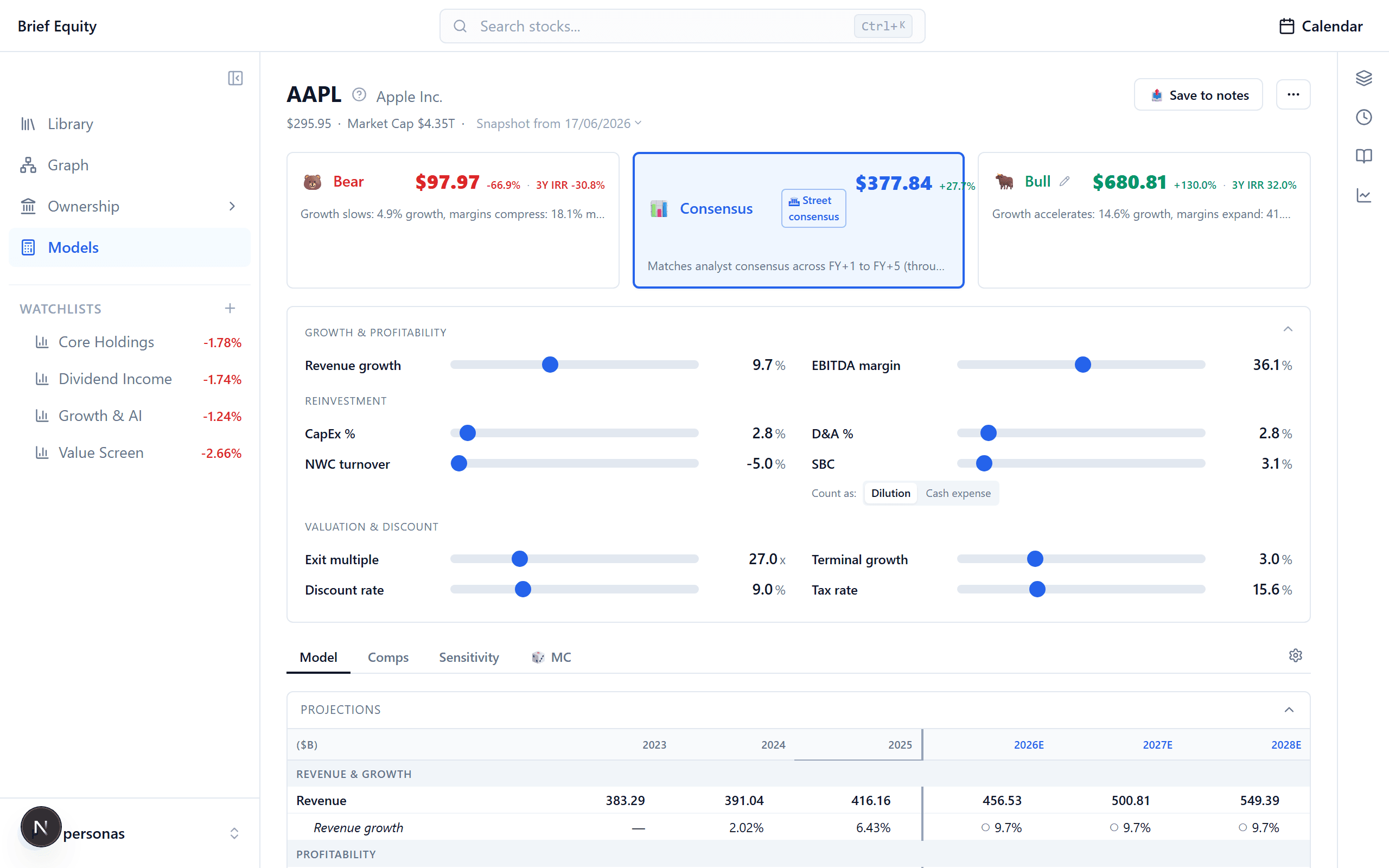Click the Search stocks input field
1389x868 pixels.
point(682,27)
